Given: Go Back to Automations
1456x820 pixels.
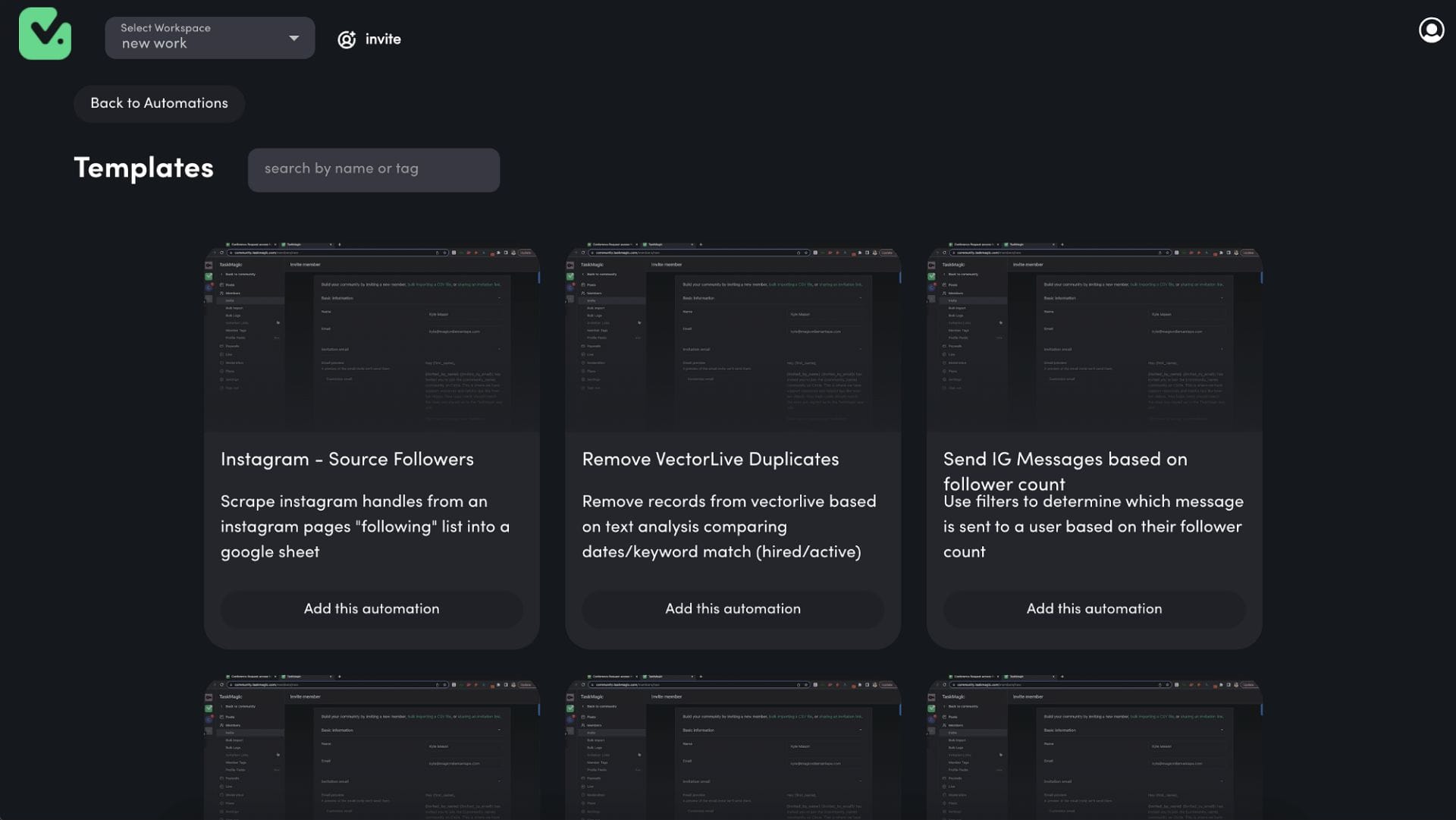Looking at the screenshot, I should 159,103.
